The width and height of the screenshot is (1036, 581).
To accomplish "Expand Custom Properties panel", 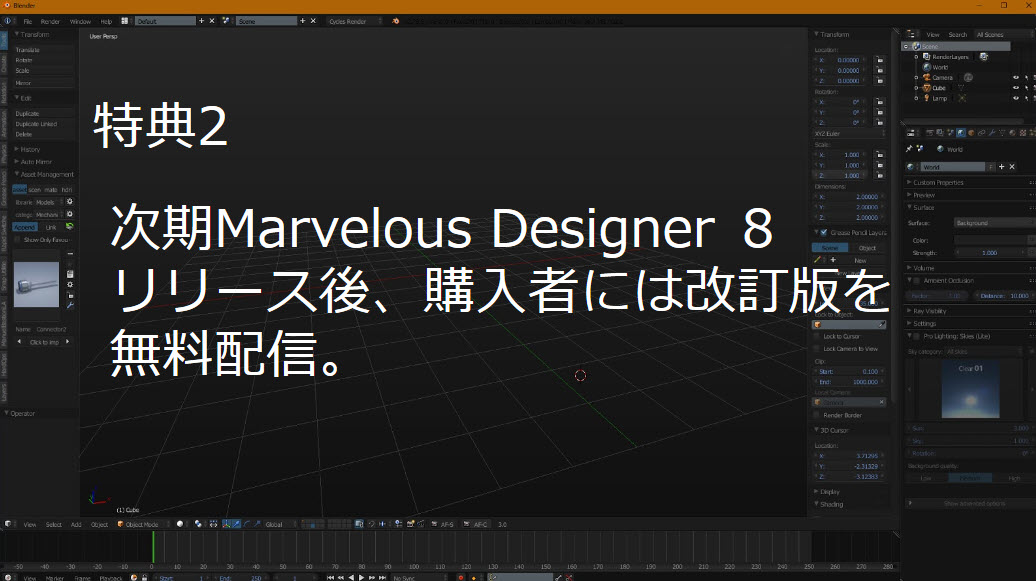I will click(x=938, y=182).
